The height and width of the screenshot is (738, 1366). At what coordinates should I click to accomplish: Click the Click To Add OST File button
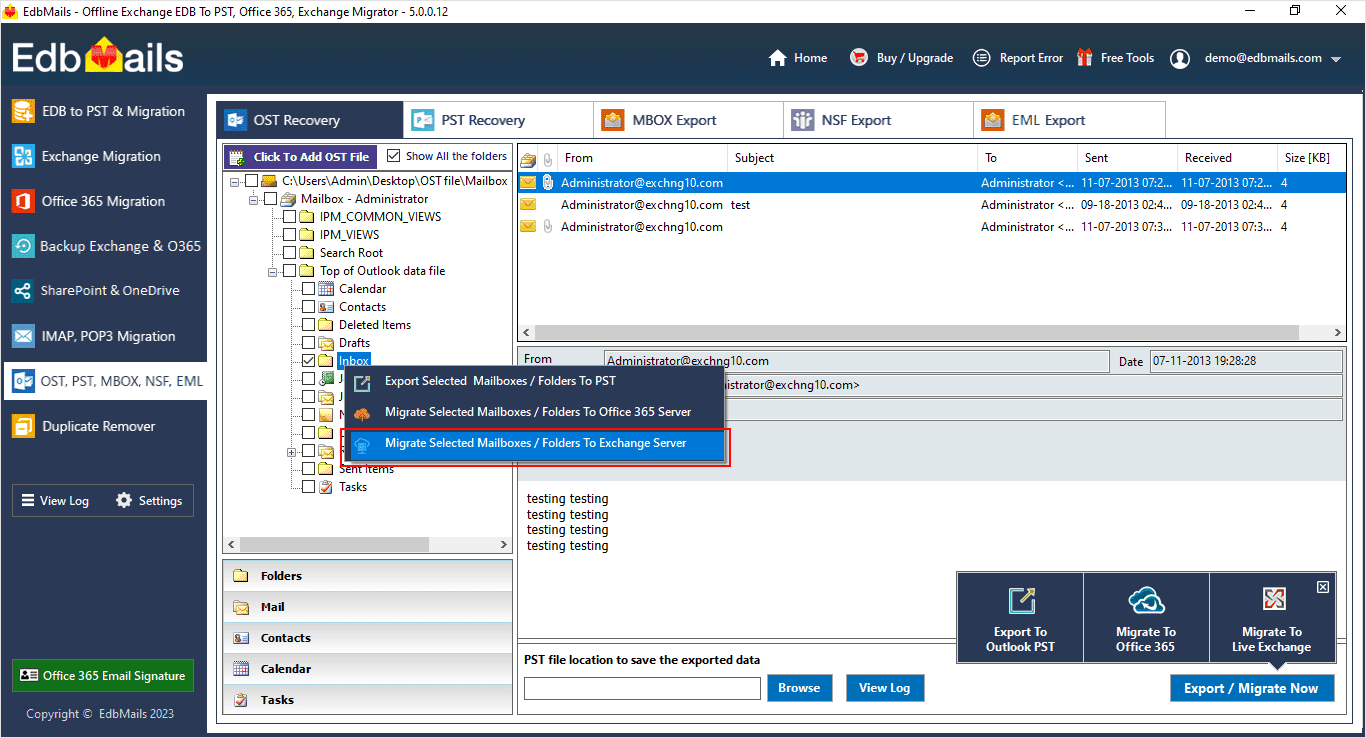(x=300, y=157)
